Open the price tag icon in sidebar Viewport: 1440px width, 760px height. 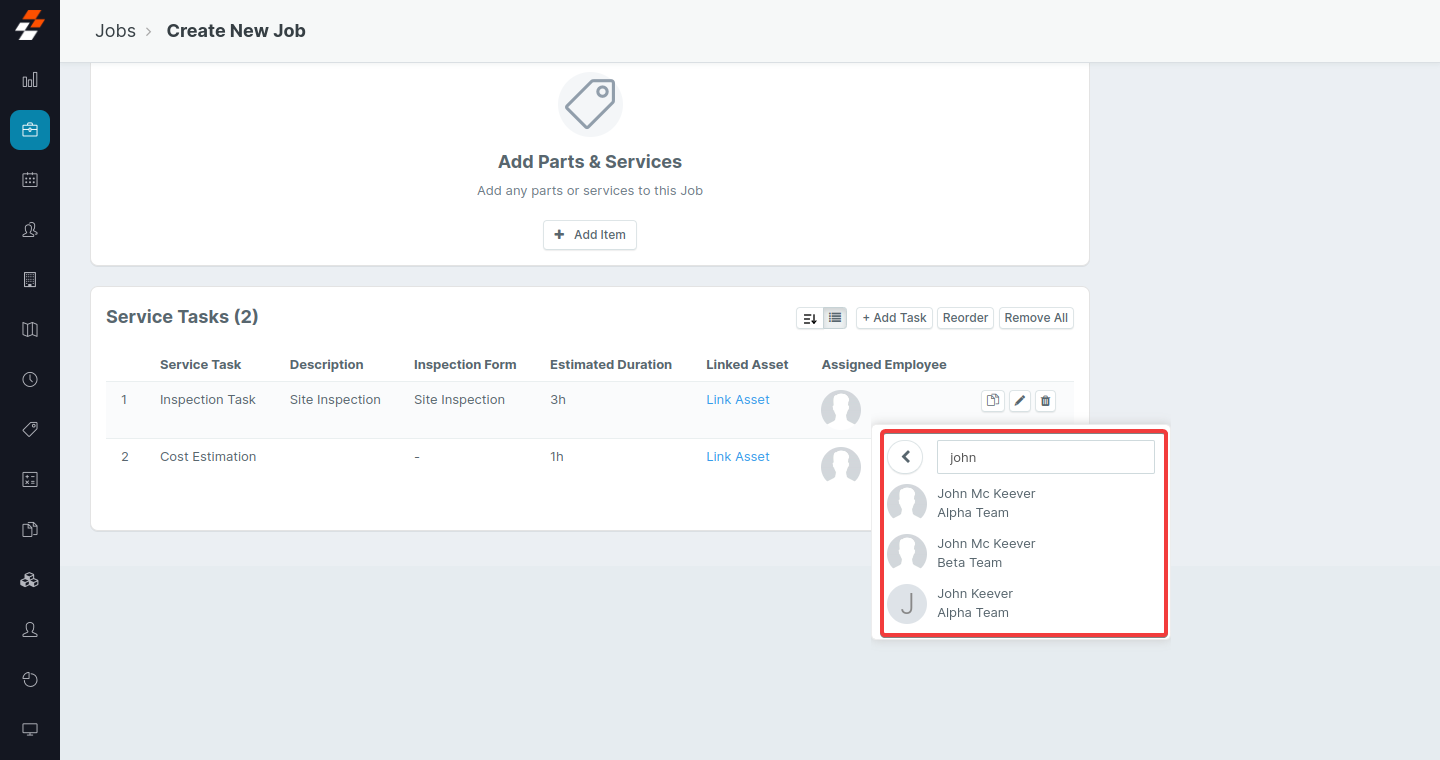click(x=29, y=429)
